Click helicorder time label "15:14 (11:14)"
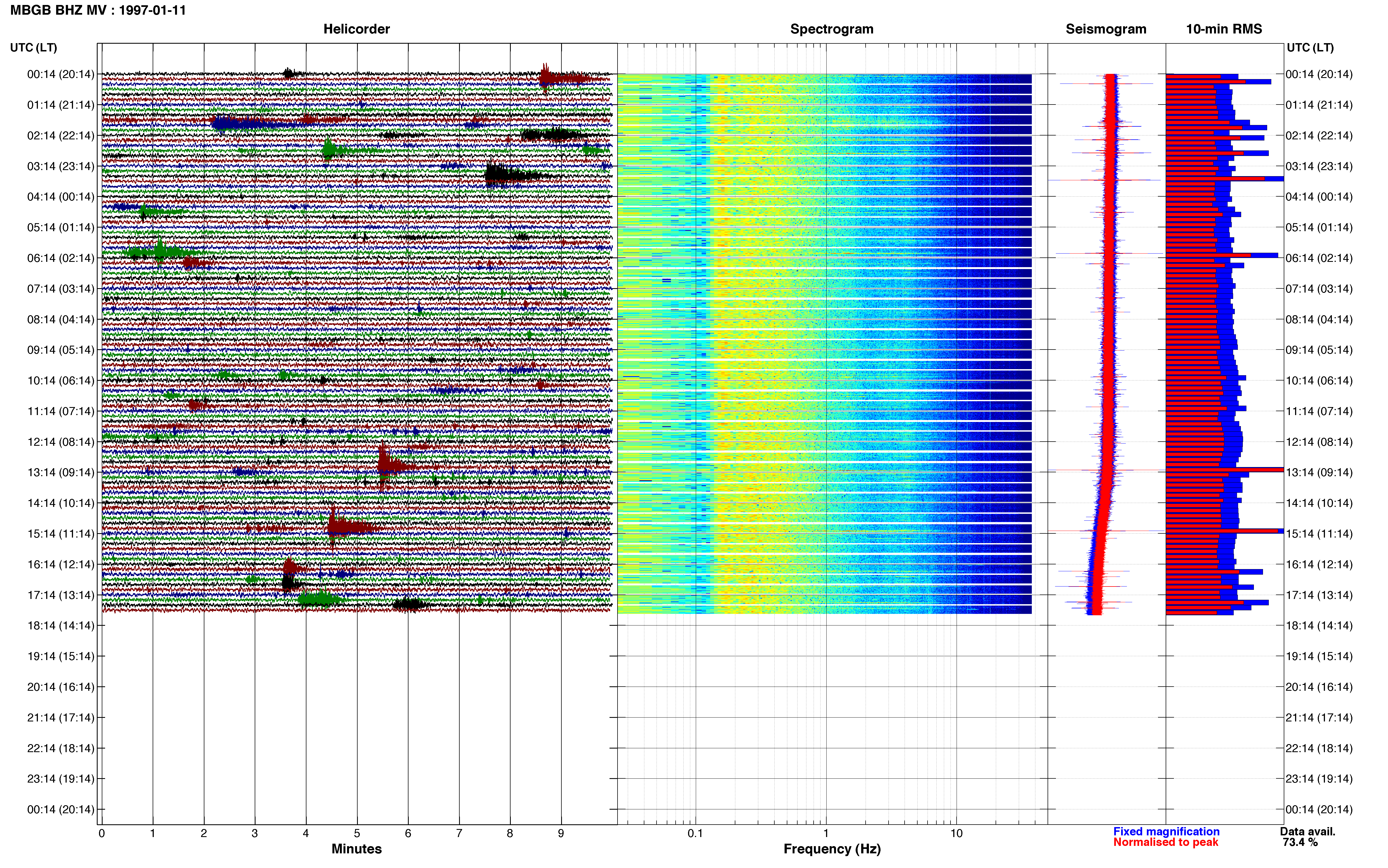Screen dimensions: 1388x868 click(61, 534)
